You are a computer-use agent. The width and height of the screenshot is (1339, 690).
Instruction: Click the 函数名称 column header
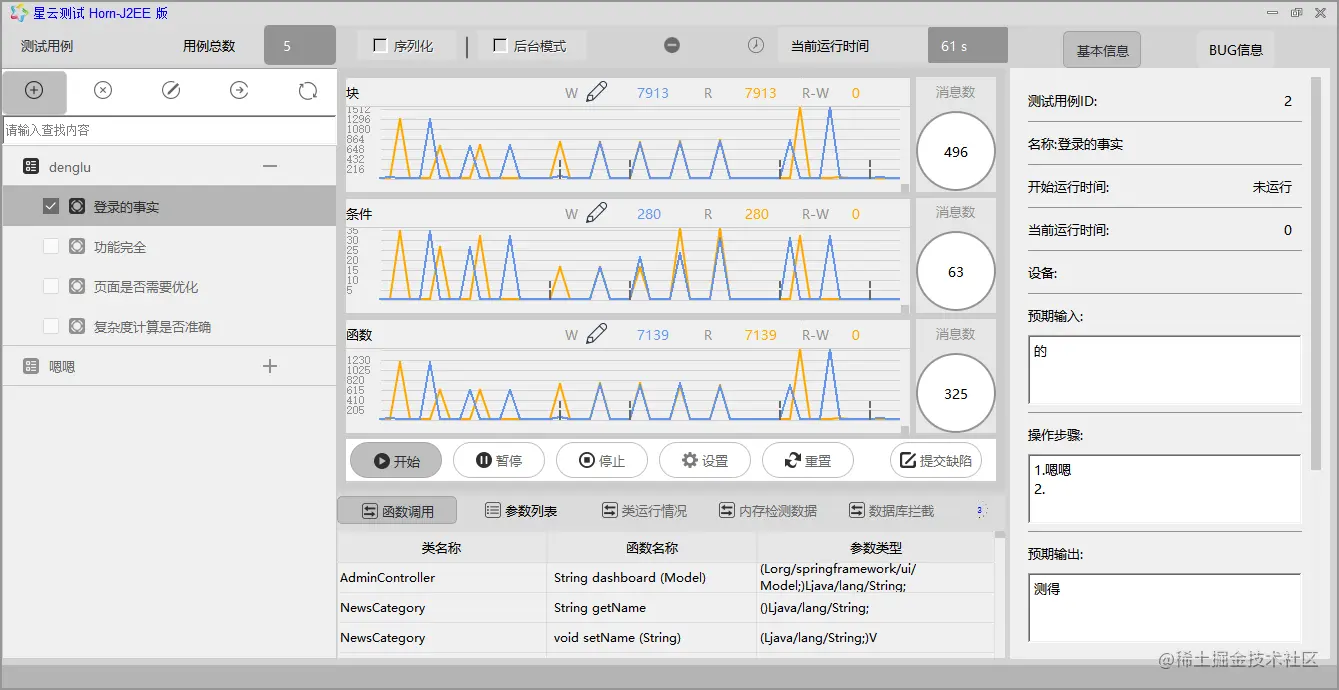click(x=652, y=548)
